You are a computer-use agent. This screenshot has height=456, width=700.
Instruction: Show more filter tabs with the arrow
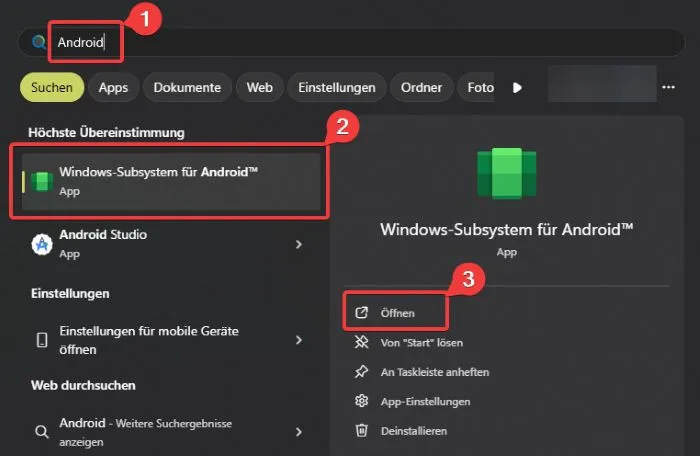[x=517, y=88]
